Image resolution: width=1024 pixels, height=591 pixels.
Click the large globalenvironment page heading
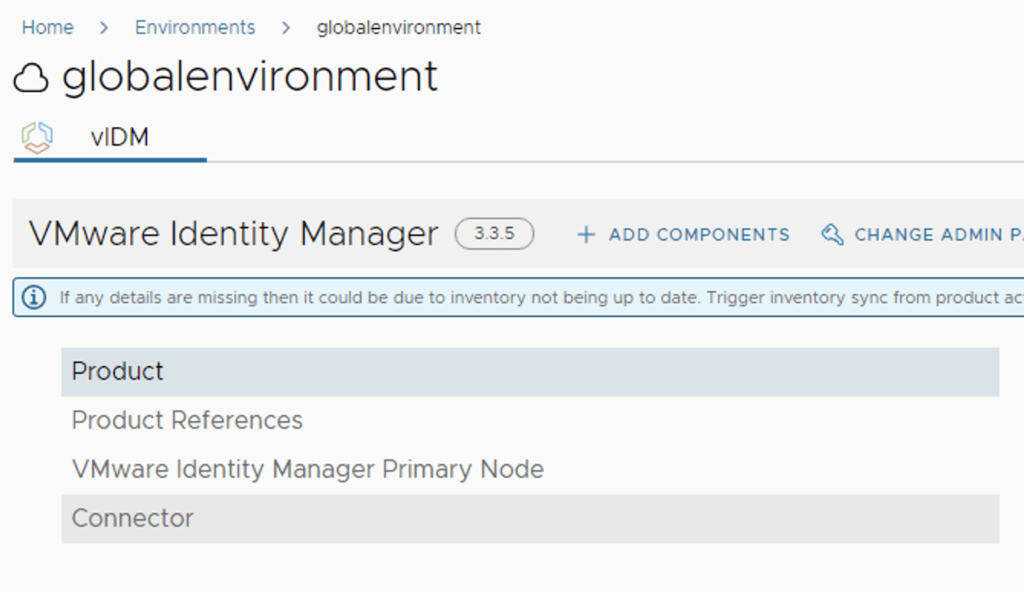tap(250, 77)
